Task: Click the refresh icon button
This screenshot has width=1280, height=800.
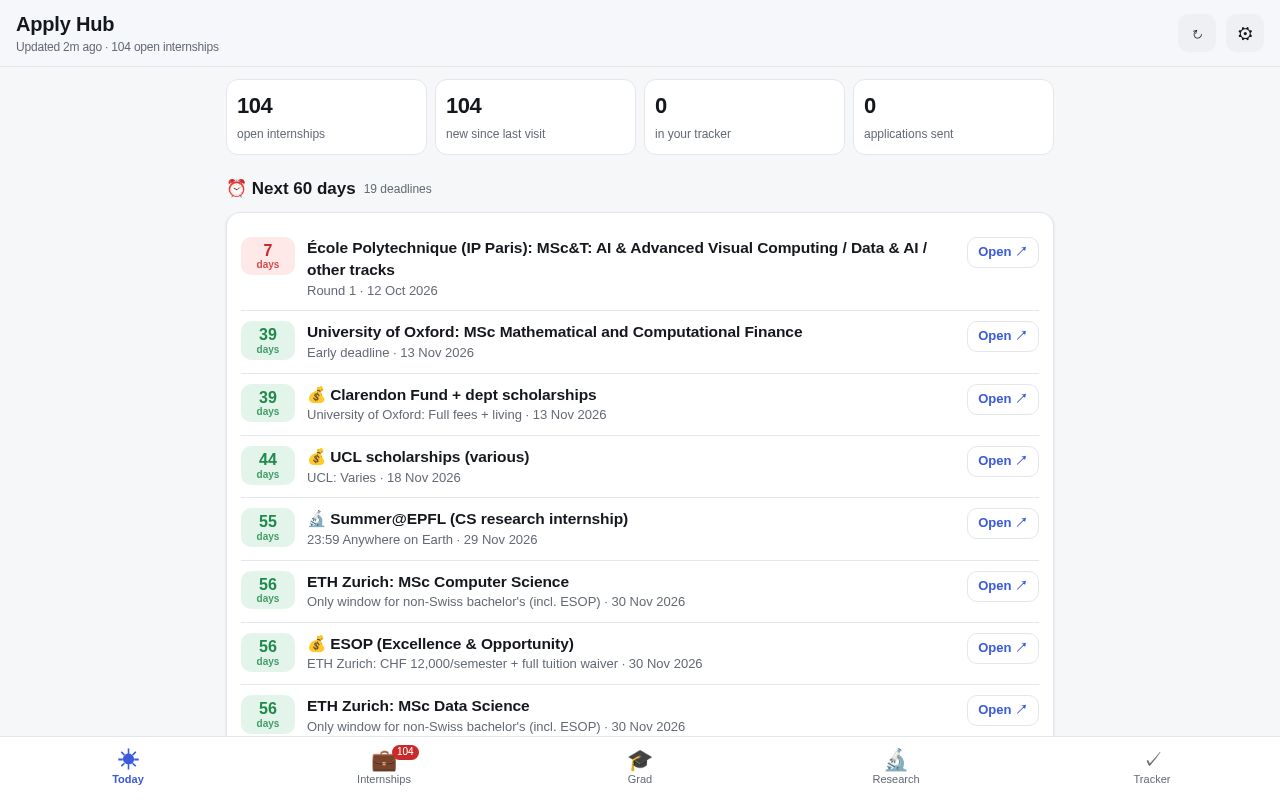Action: point(1197,33)
